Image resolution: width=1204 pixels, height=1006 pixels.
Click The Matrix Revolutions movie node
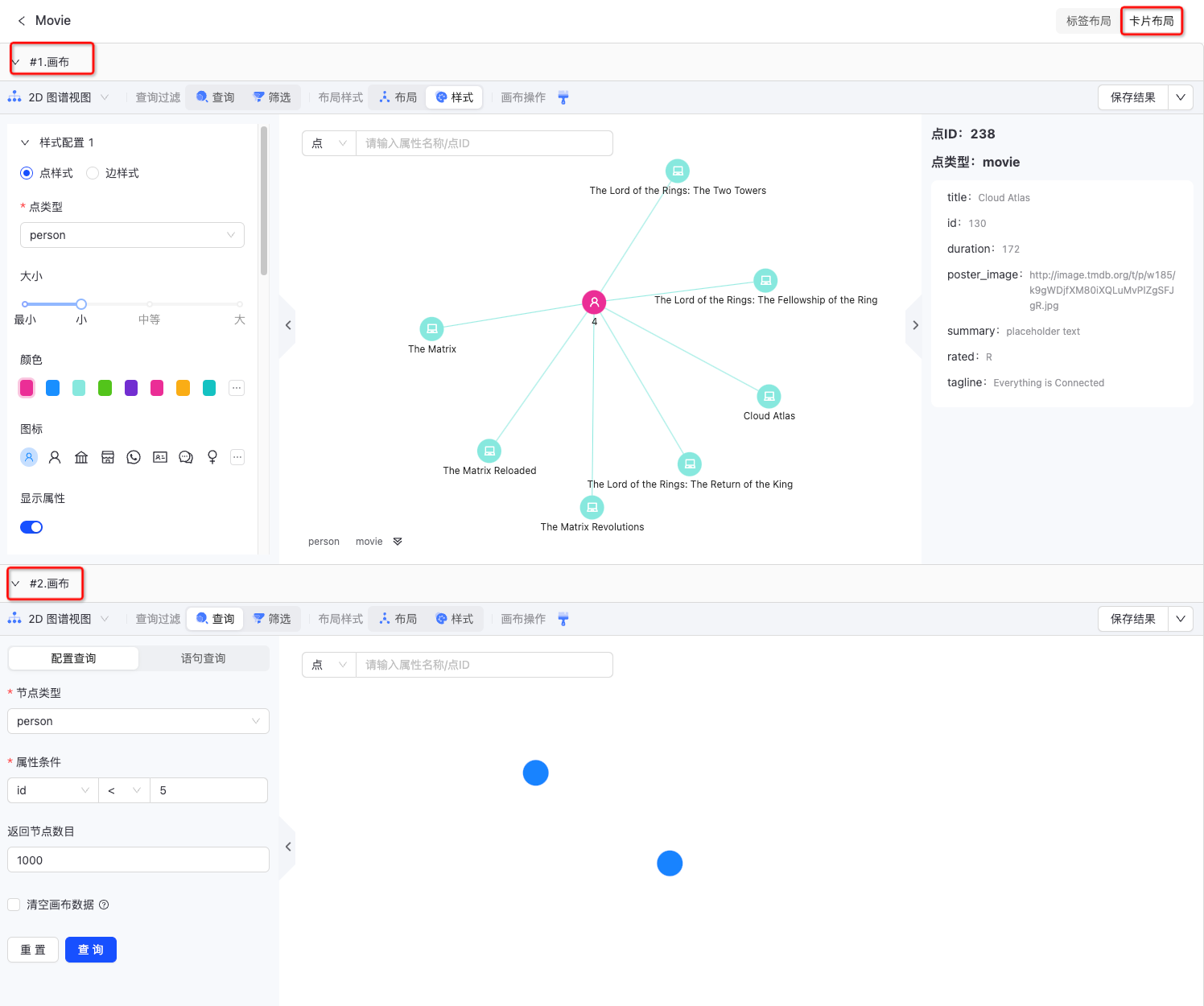pos(592,507)
